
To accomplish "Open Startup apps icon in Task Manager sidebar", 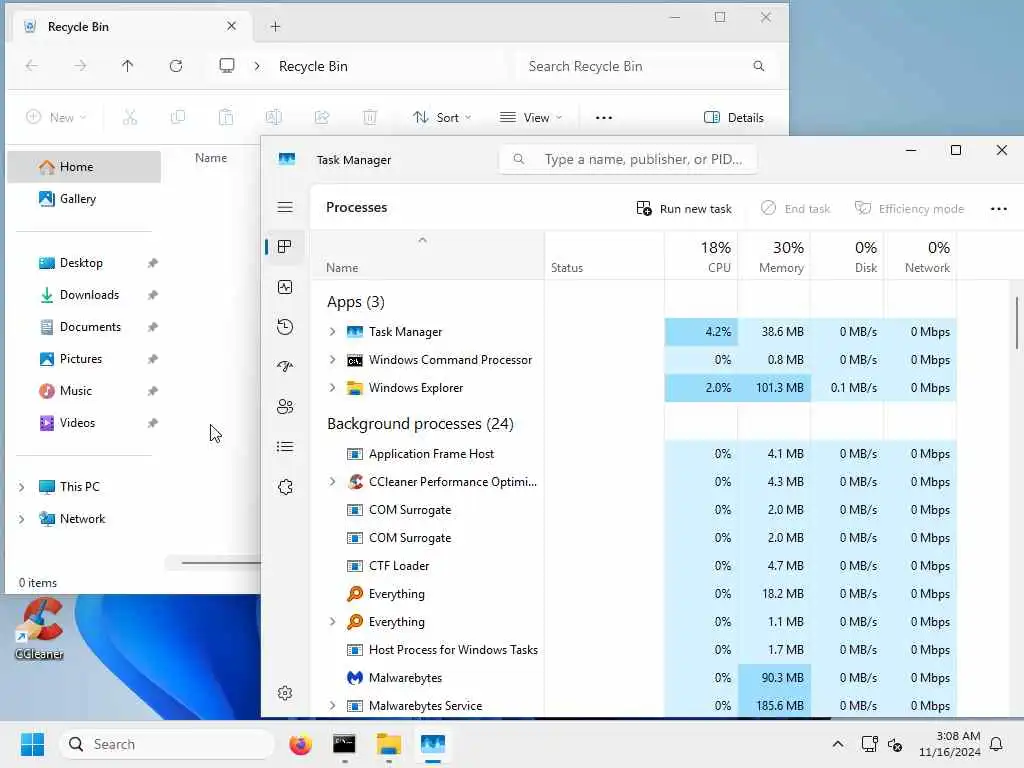I will pyautogui.click(x=285, y=366).
